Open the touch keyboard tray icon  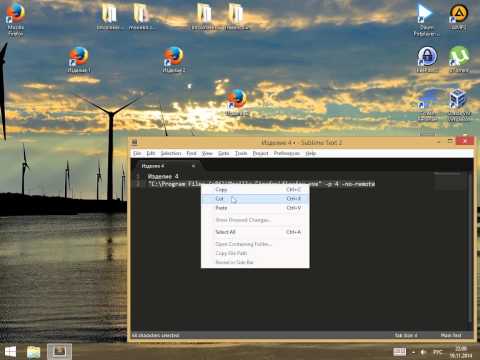(399, 352)
